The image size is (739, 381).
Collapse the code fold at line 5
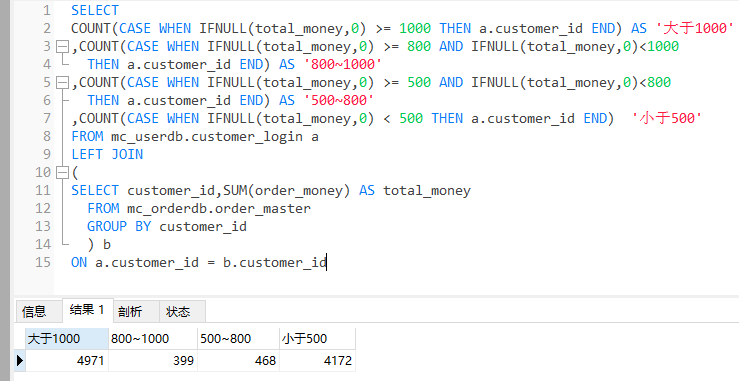click(x=62, y=83)
